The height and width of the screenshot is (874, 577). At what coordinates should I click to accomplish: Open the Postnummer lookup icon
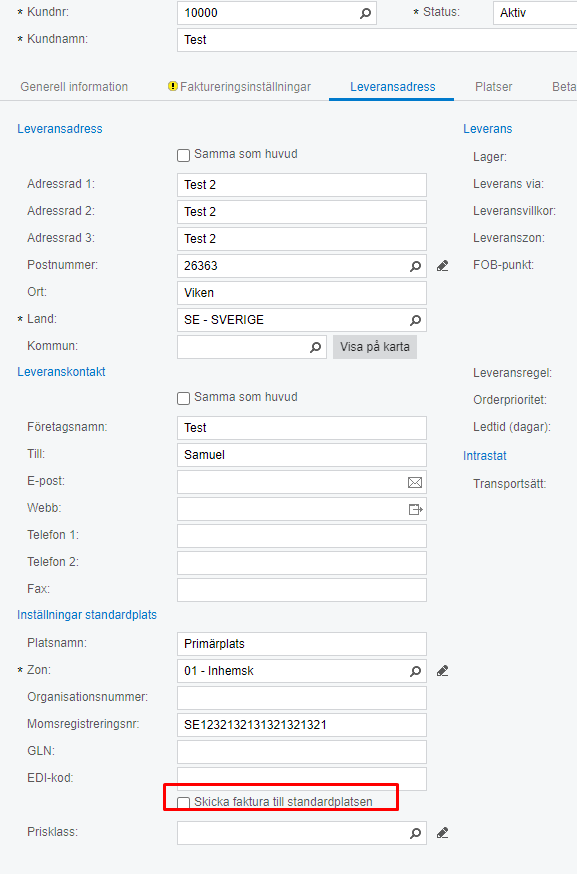tap(415, 265)
